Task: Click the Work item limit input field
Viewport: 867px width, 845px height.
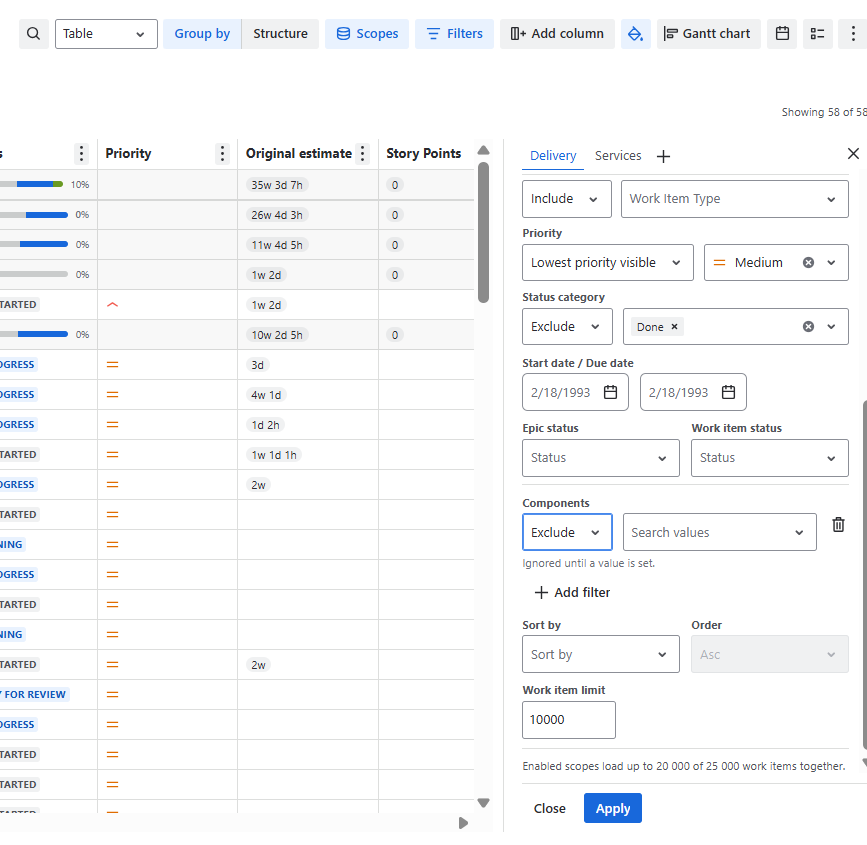Action: tap(569, 720)
